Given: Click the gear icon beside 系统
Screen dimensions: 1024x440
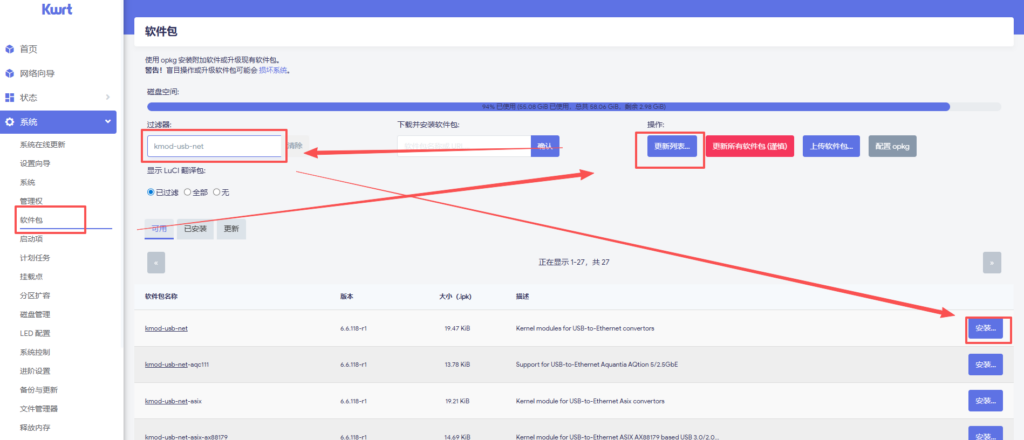Looking at the screenshot, I should pos(9,122).
